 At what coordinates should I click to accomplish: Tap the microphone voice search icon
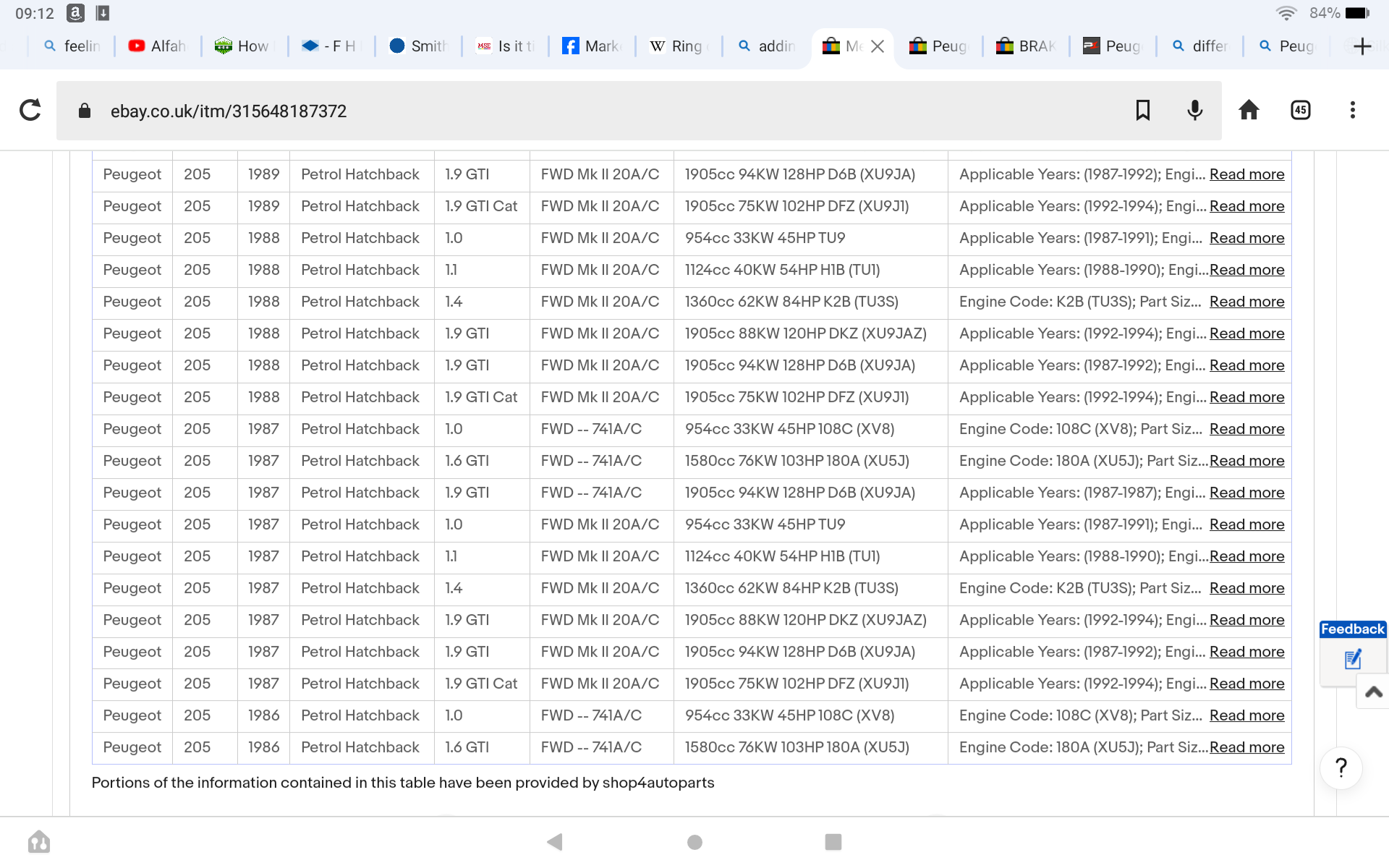click(1195, 110)
